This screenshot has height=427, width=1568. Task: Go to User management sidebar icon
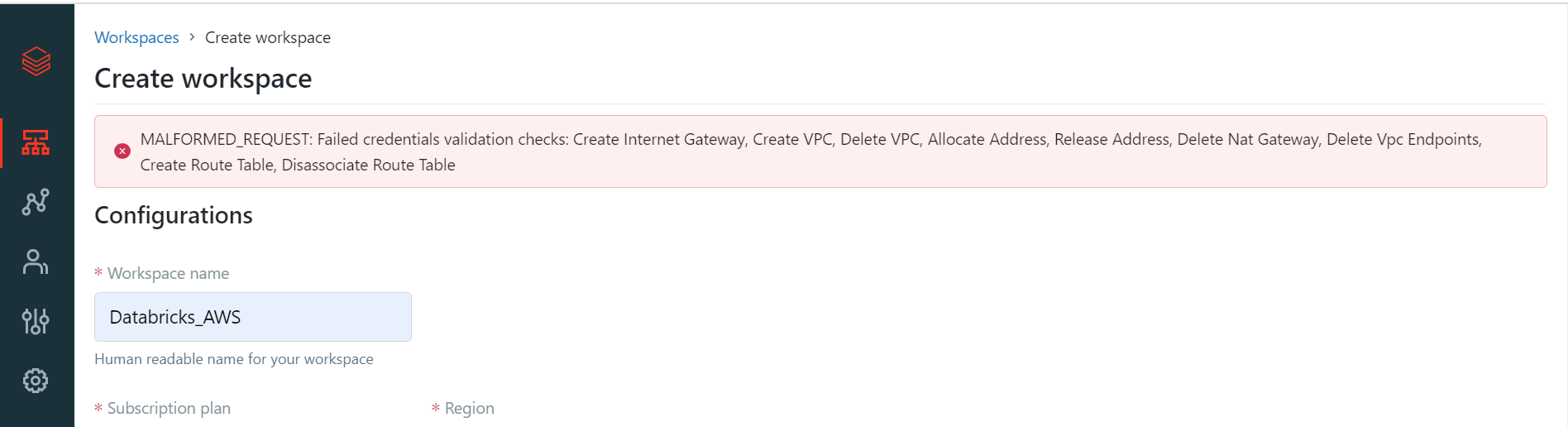(36, 261)
